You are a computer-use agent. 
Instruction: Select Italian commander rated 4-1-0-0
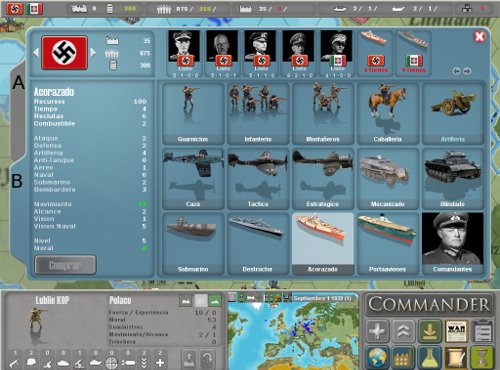point(337,54)
